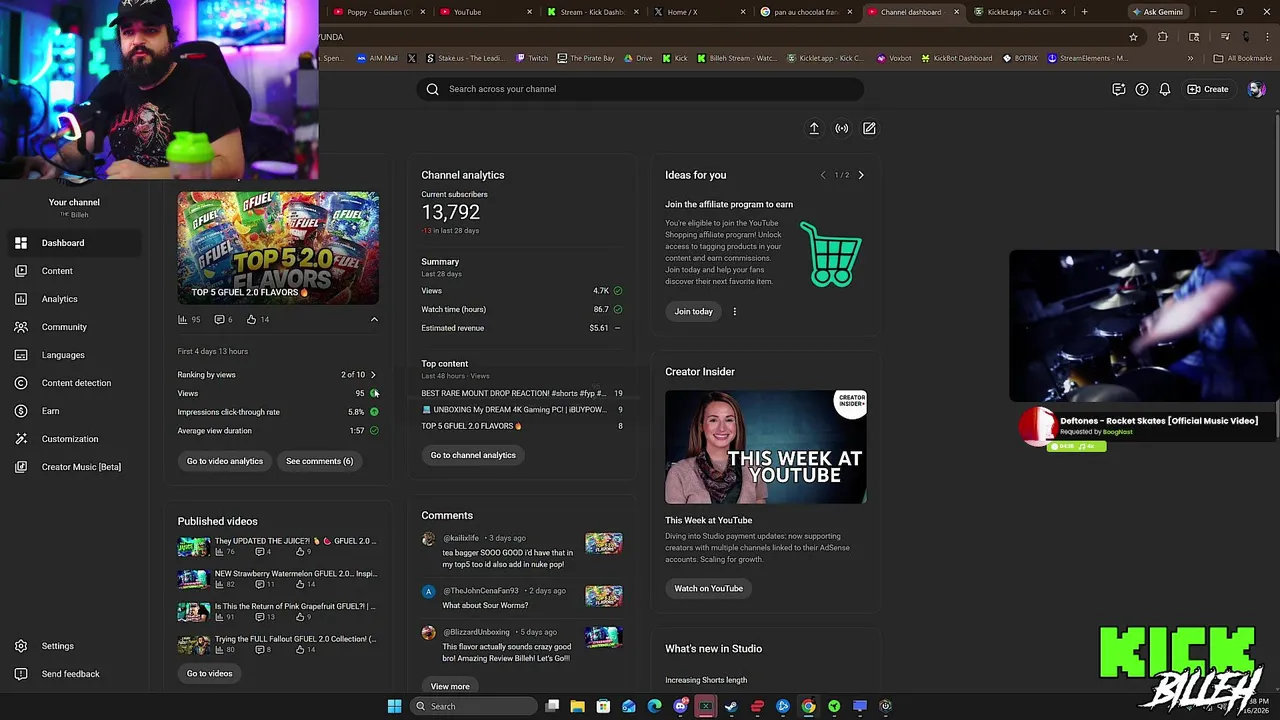Viewport: 1280px width, 720px height.
Task: Click See comments (6) button
Action: [x=319, y=461]
